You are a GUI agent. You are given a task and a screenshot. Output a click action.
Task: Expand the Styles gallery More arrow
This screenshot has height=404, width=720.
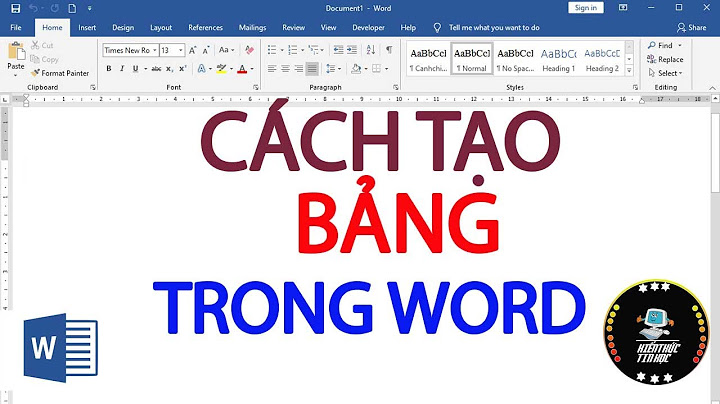629,70
